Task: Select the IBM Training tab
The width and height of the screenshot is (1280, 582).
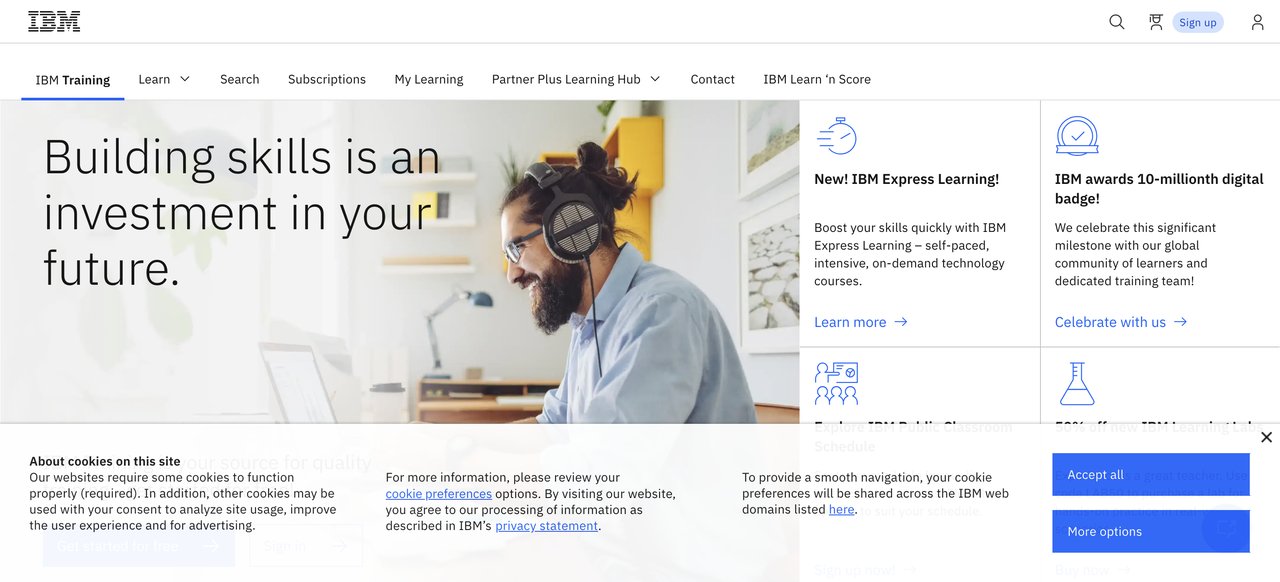Action: click(x=73, y=80)
